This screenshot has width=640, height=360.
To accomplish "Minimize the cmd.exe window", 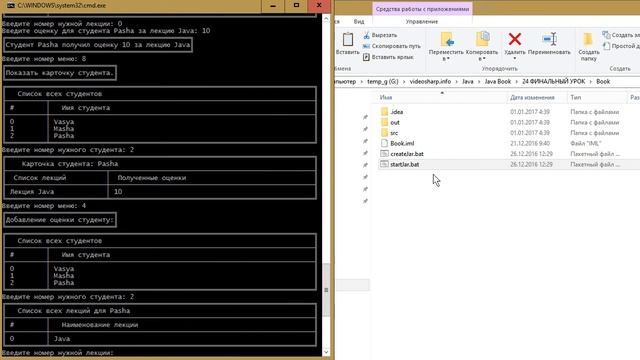I will (273, 5).
